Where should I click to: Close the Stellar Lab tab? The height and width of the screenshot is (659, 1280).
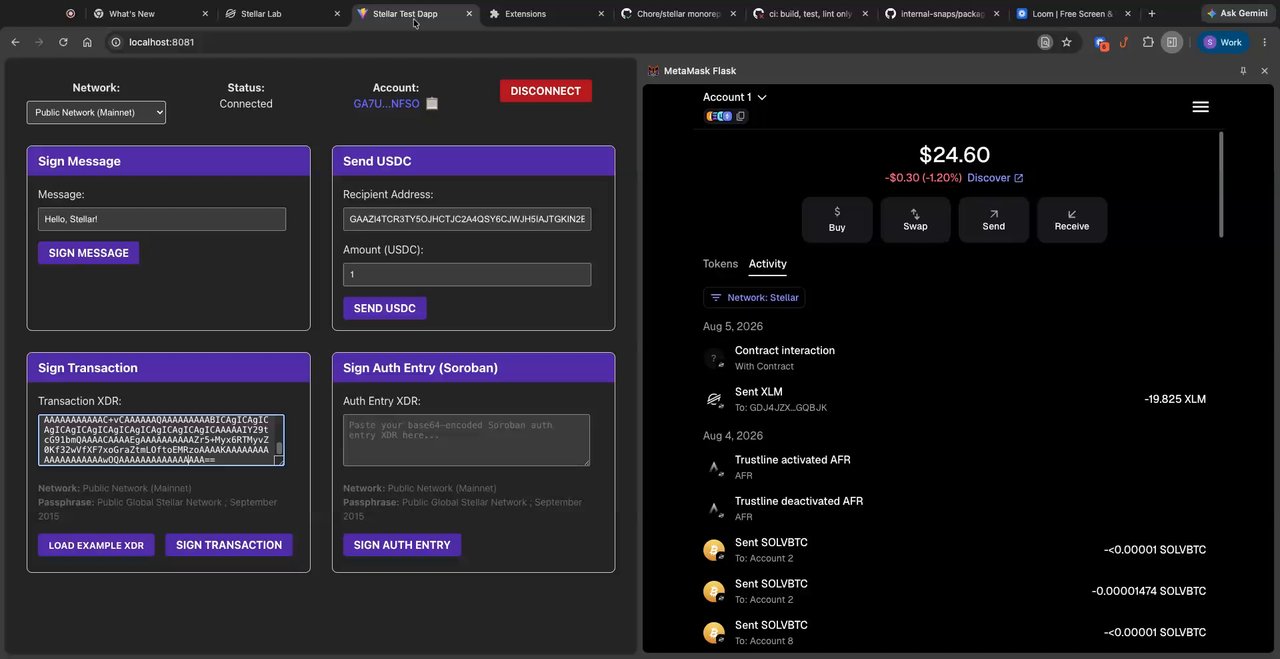337,14
